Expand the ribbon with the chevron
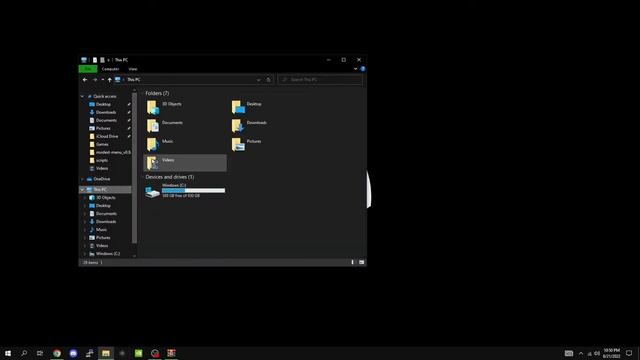 (355, 69)
